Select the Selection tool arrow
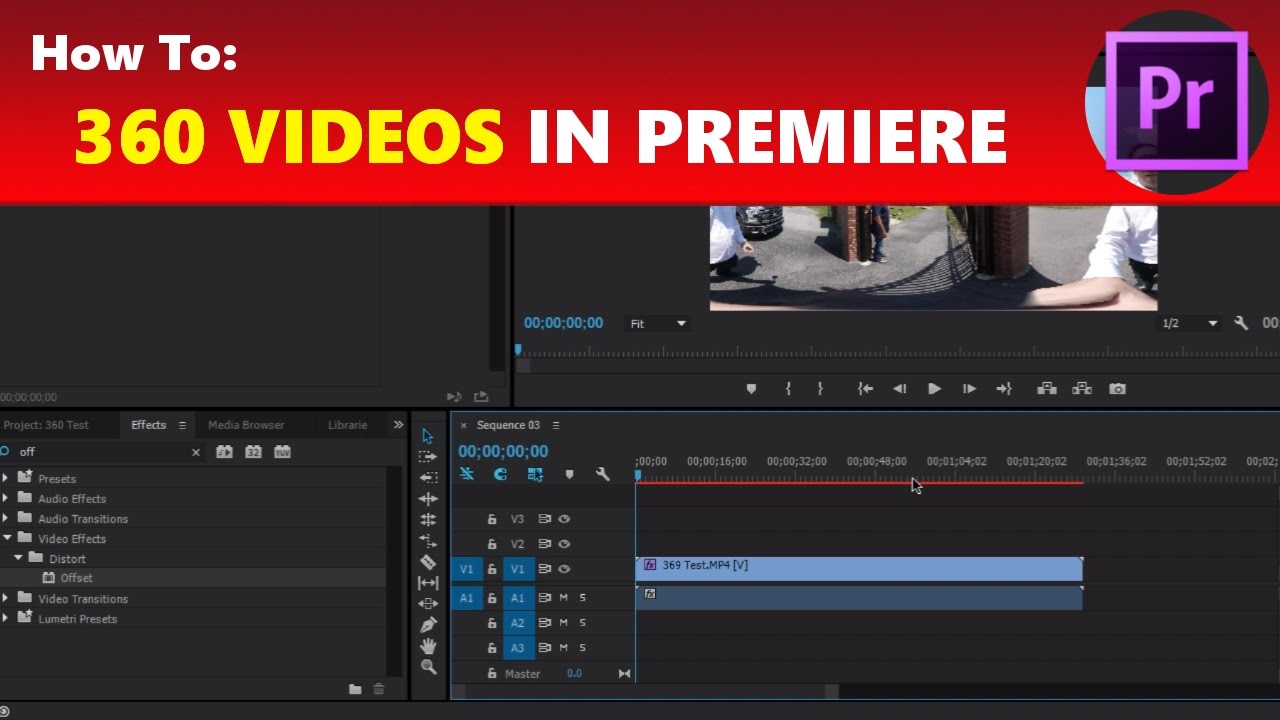Screen dimensions: 1280x720 click(x=428, y=436)
